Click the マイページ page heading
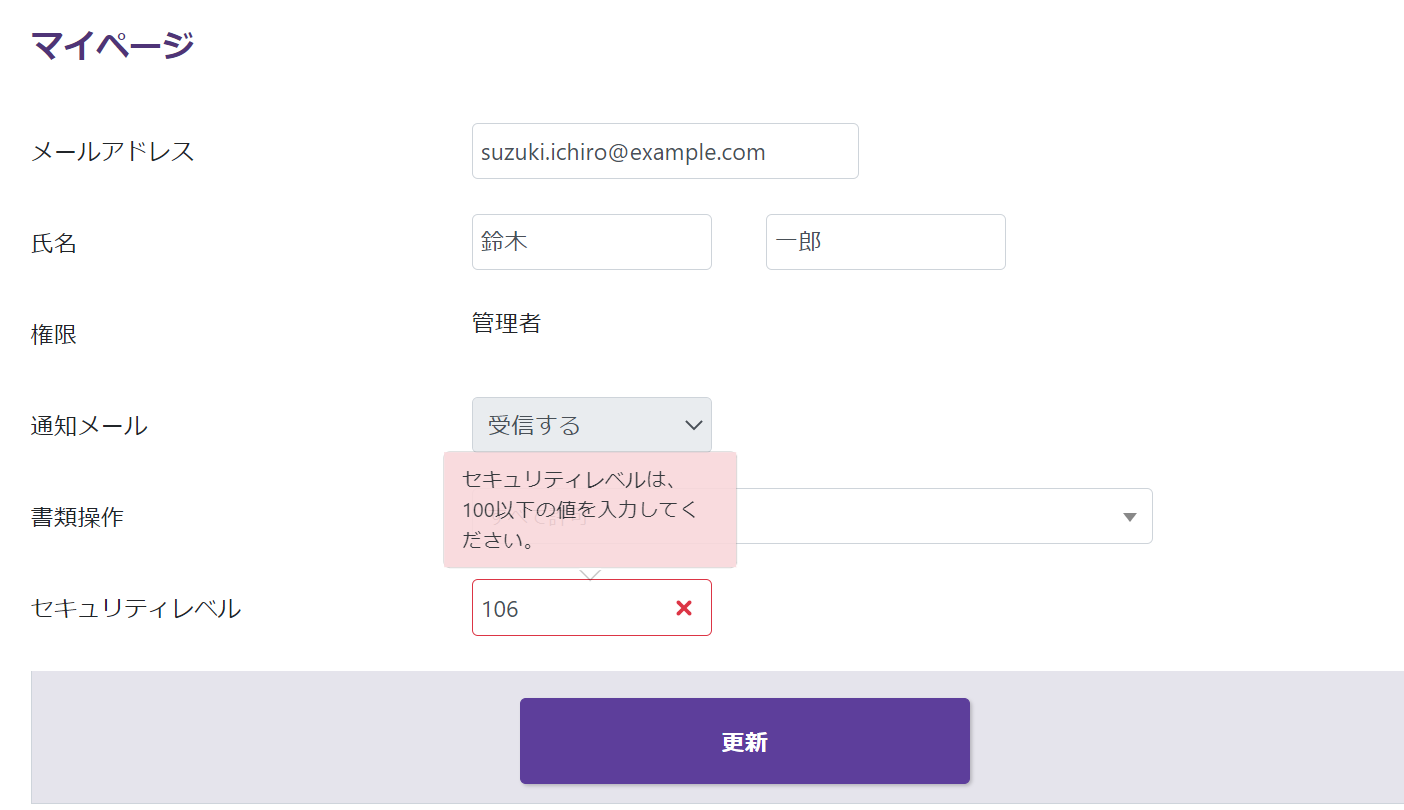 112,46
